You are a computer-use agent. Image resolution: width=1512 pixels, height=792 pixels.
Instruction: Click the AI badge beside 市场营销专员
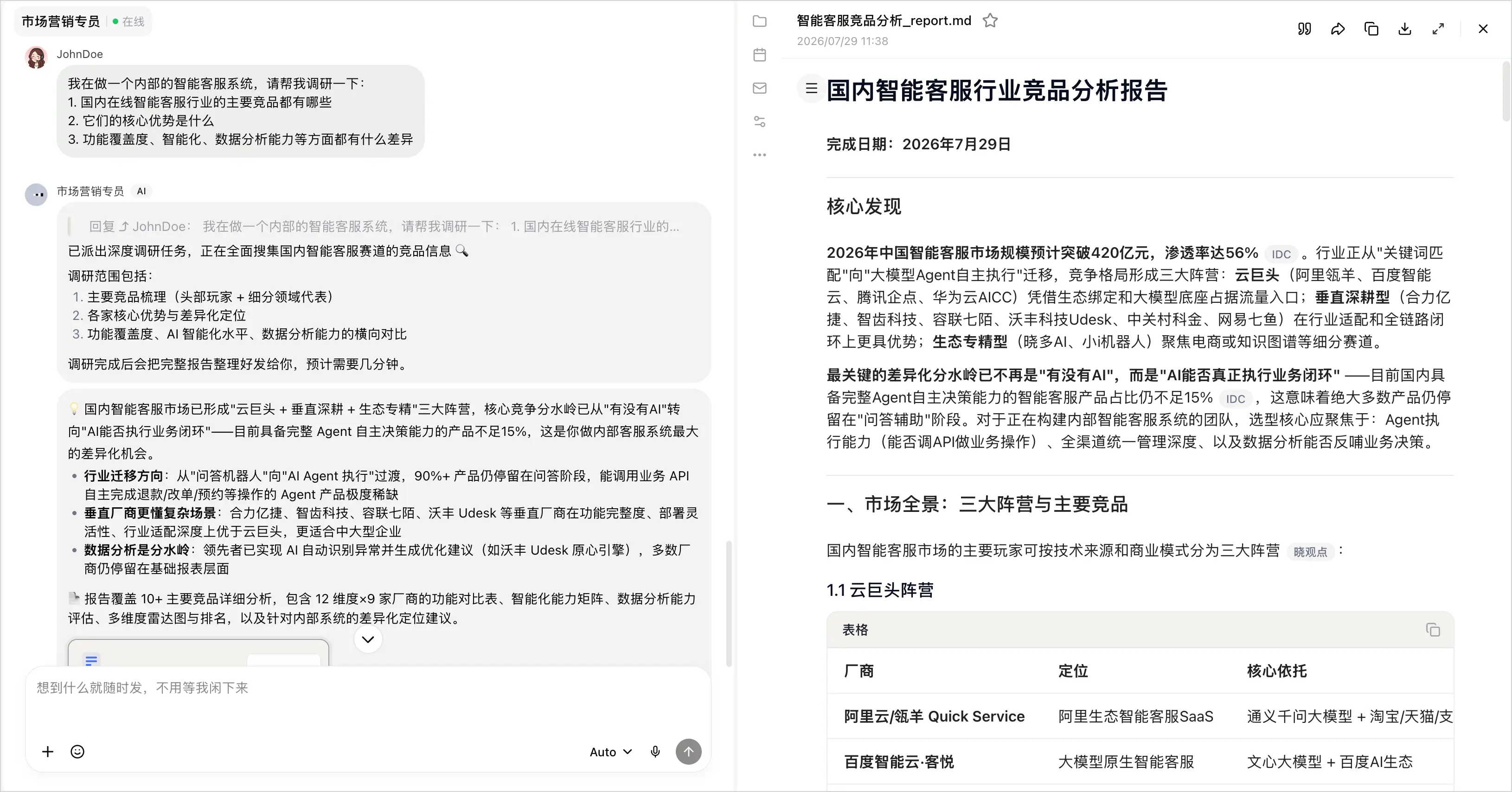(x=141, y=191)
